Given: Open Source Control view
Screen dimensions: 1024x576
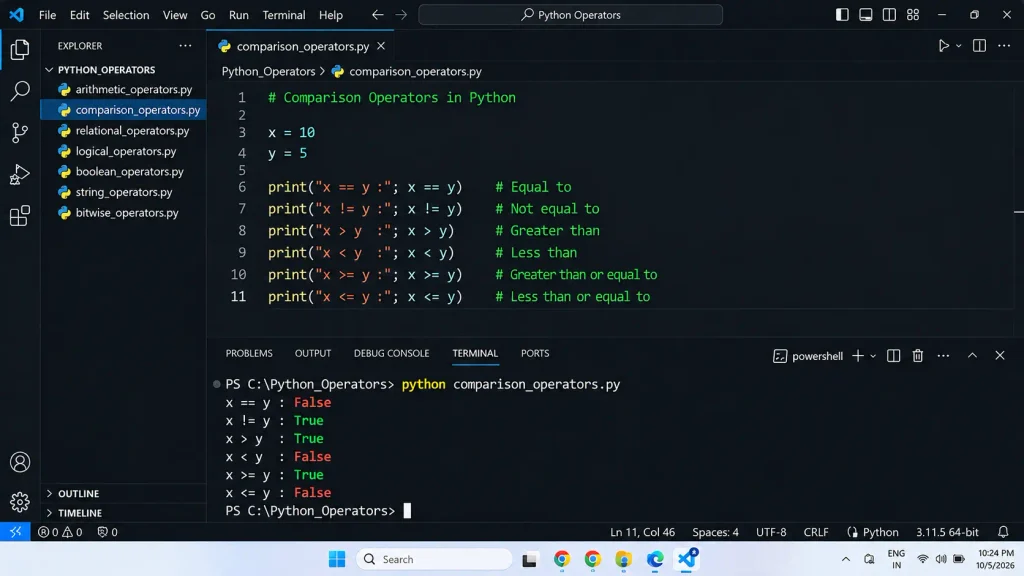Looking at the screenshot, I should pos(20,133).
